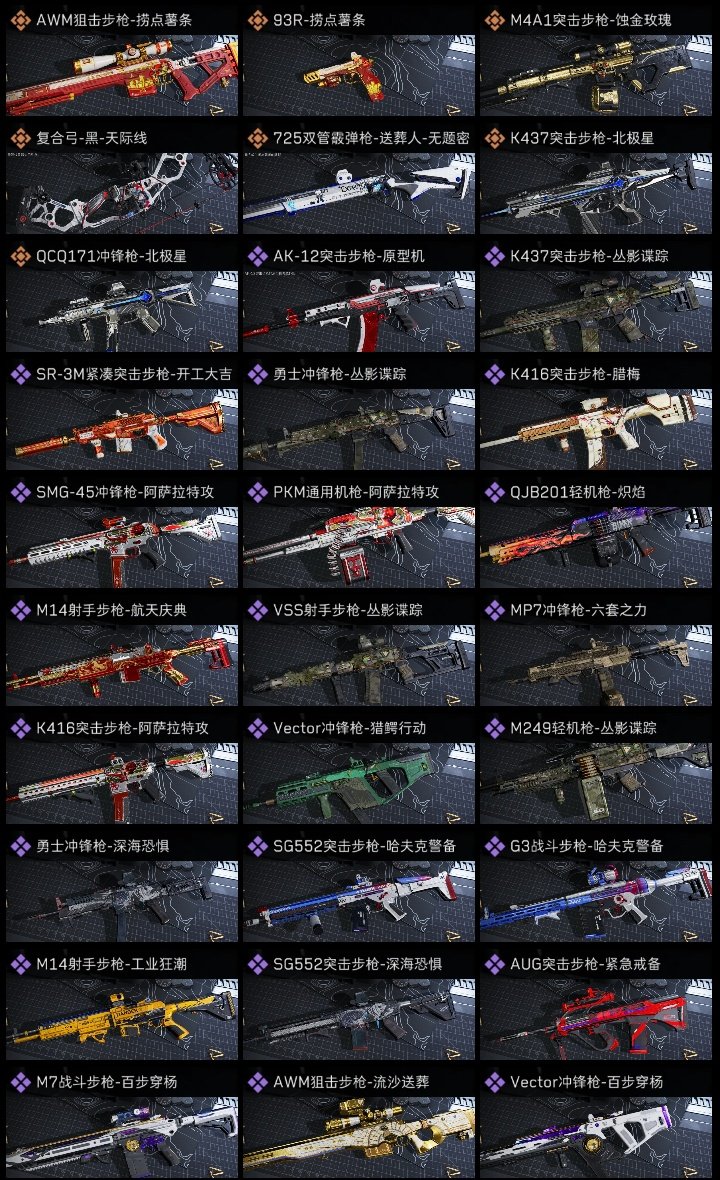The height and width of the screenshot is (1180, 720).
Task: Click orange rarity icon beside AWM狙击步枪-捞点薯条
Action: (20, 20)
